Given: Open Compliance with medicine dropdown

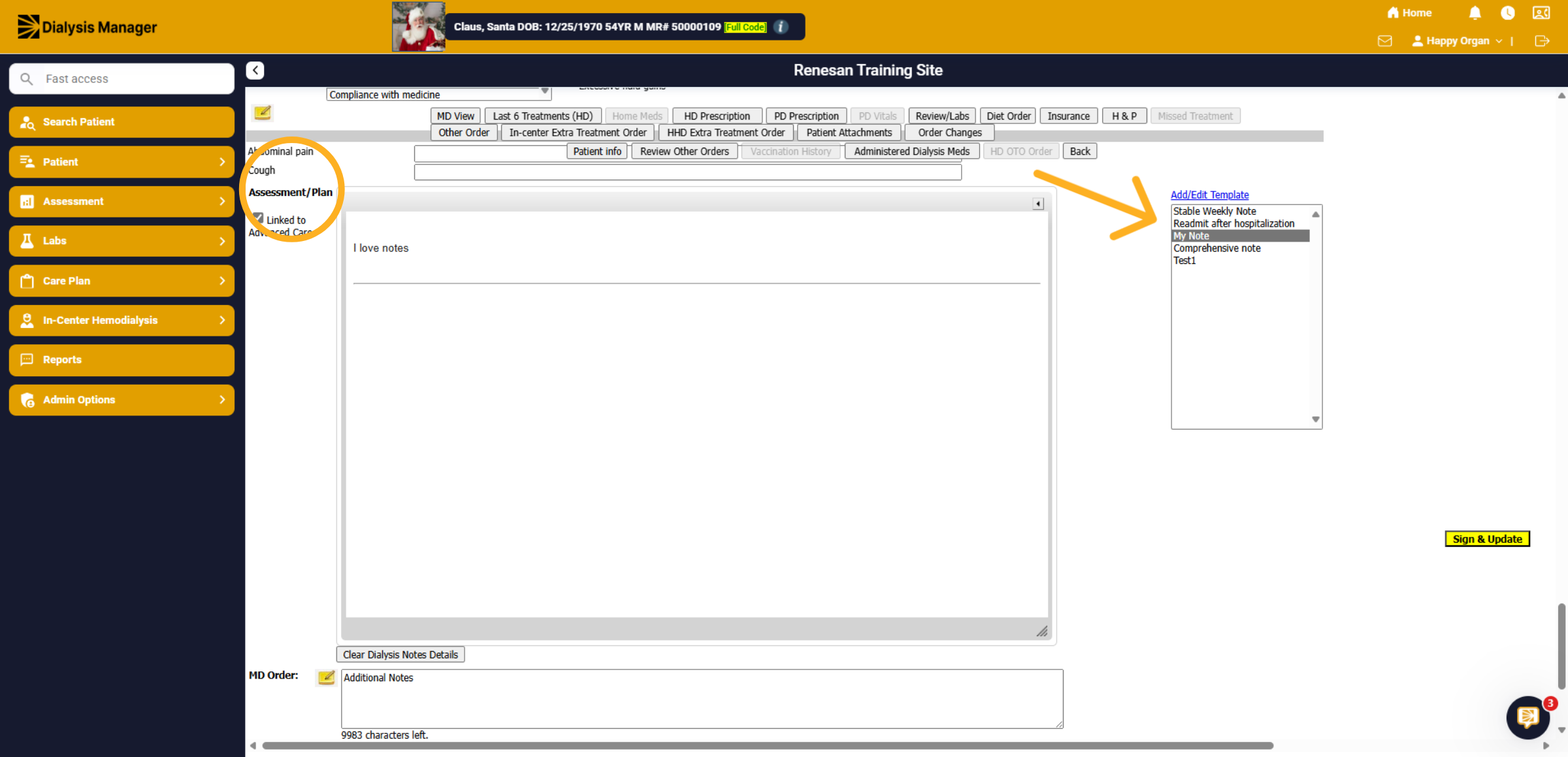Looking at the screenshot, I should click(438, 95).
